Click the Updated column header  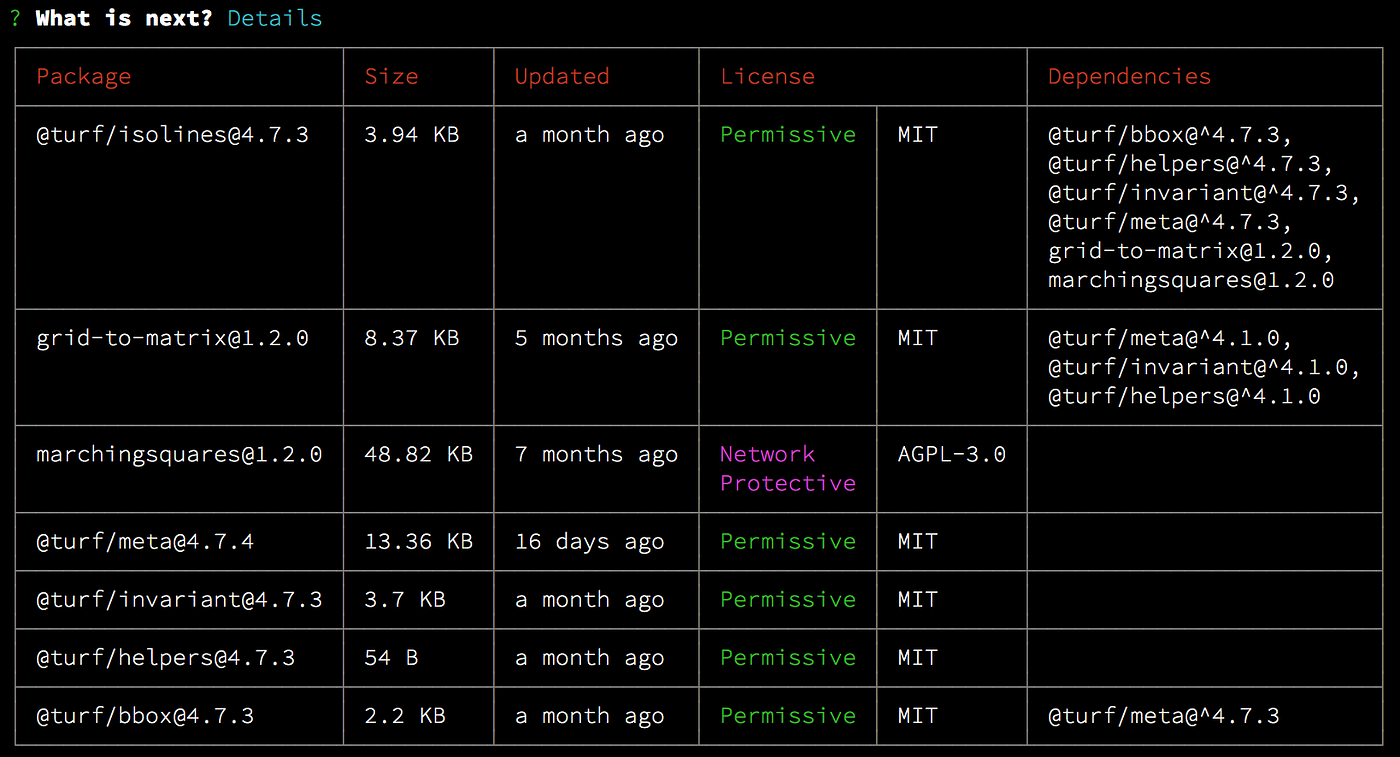point(562,77)
